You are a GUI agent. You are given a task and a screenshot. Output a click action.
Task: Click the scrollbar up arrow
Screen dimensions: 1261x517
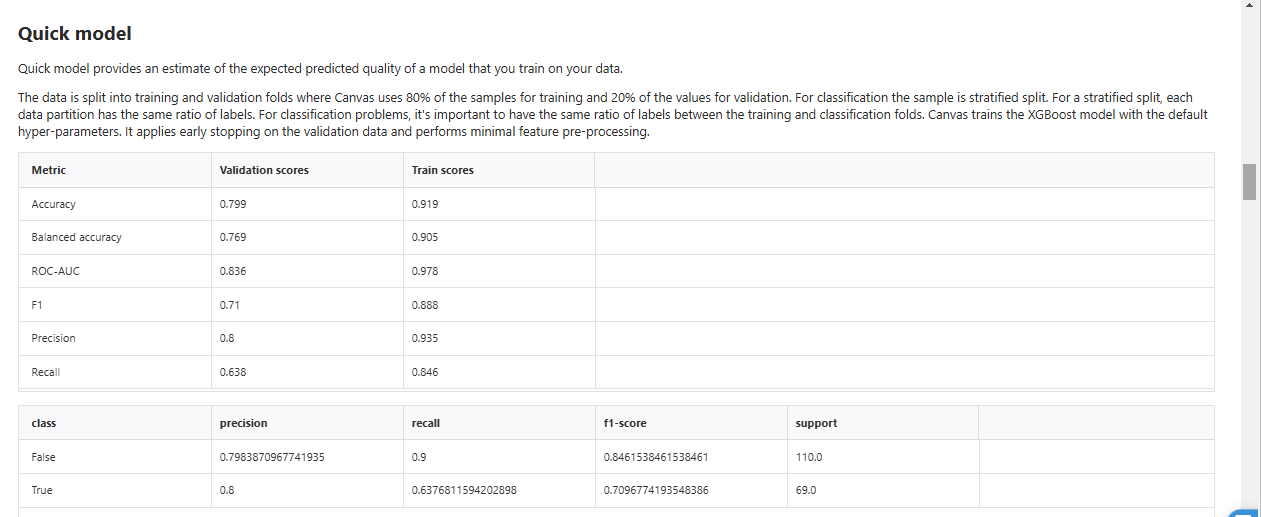[1249, 6]
